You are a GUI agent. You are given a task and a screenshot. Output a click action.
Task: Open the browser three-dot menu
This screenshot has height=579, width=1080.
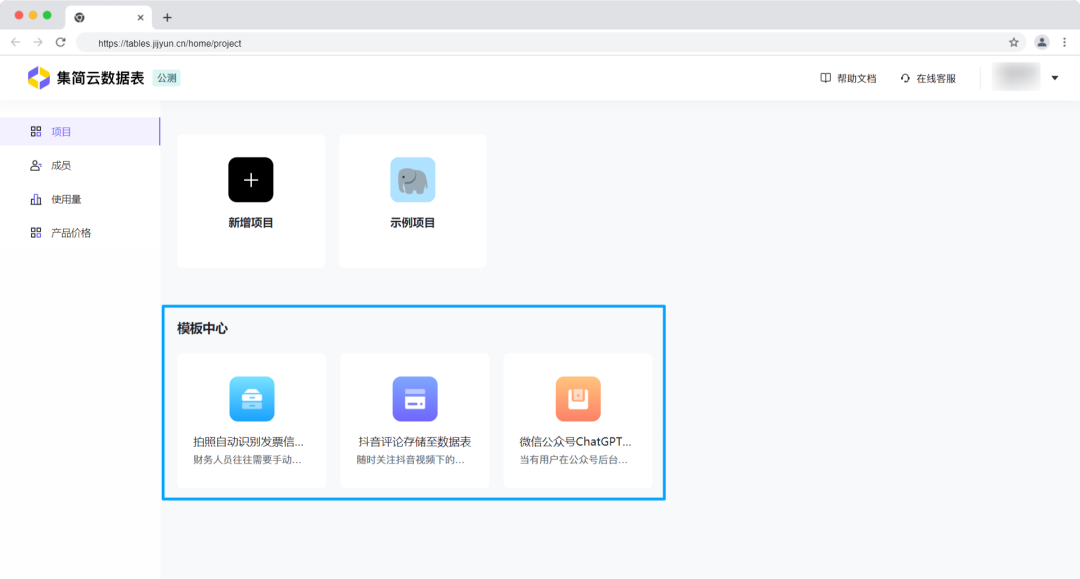pos(1064,43)
